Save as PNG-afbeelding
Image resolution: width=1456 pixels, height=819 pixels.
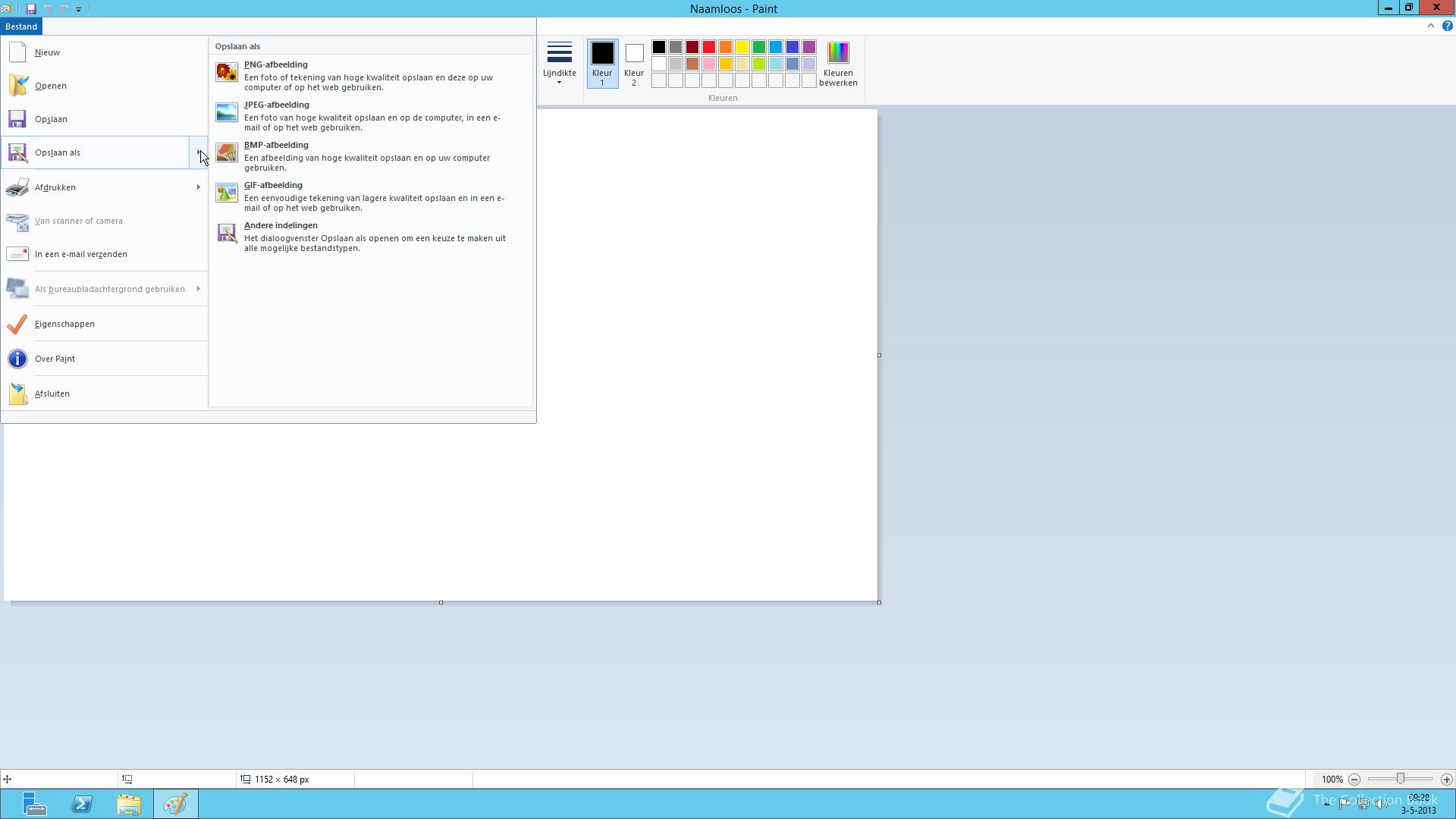pyautogui.click(x=371, y=75)
